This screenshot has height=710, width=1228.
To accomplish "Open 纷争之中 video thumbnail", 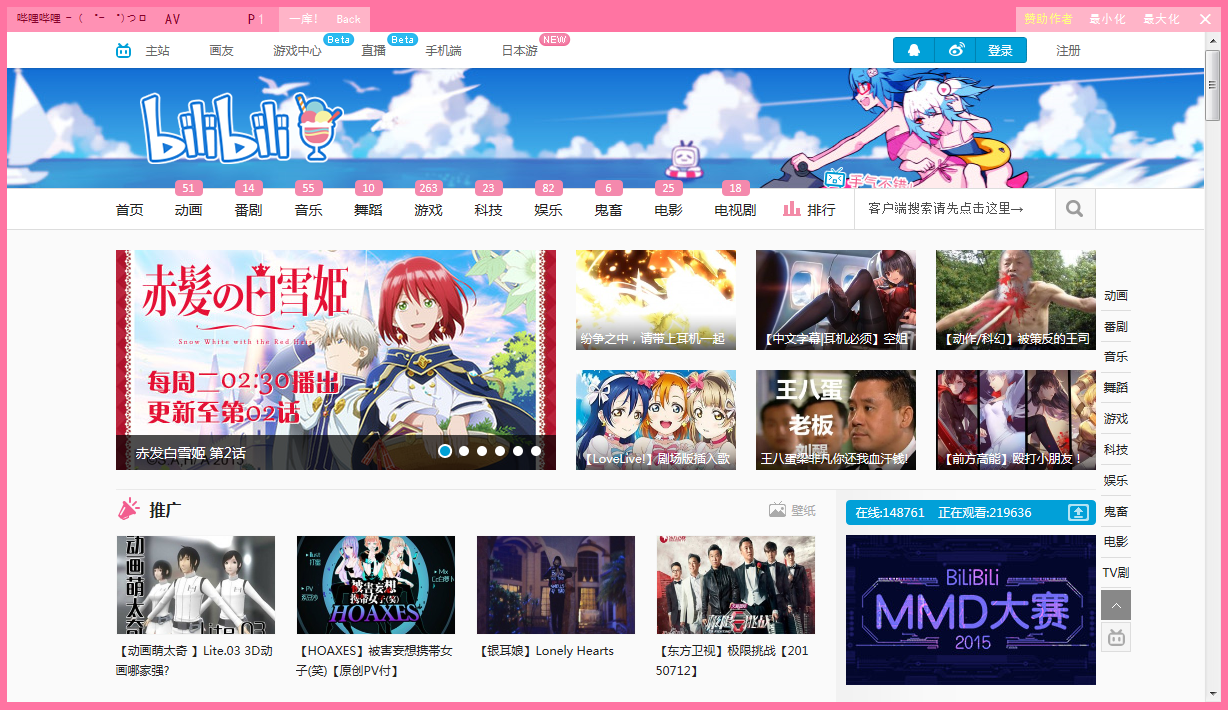I will [656, 300].
